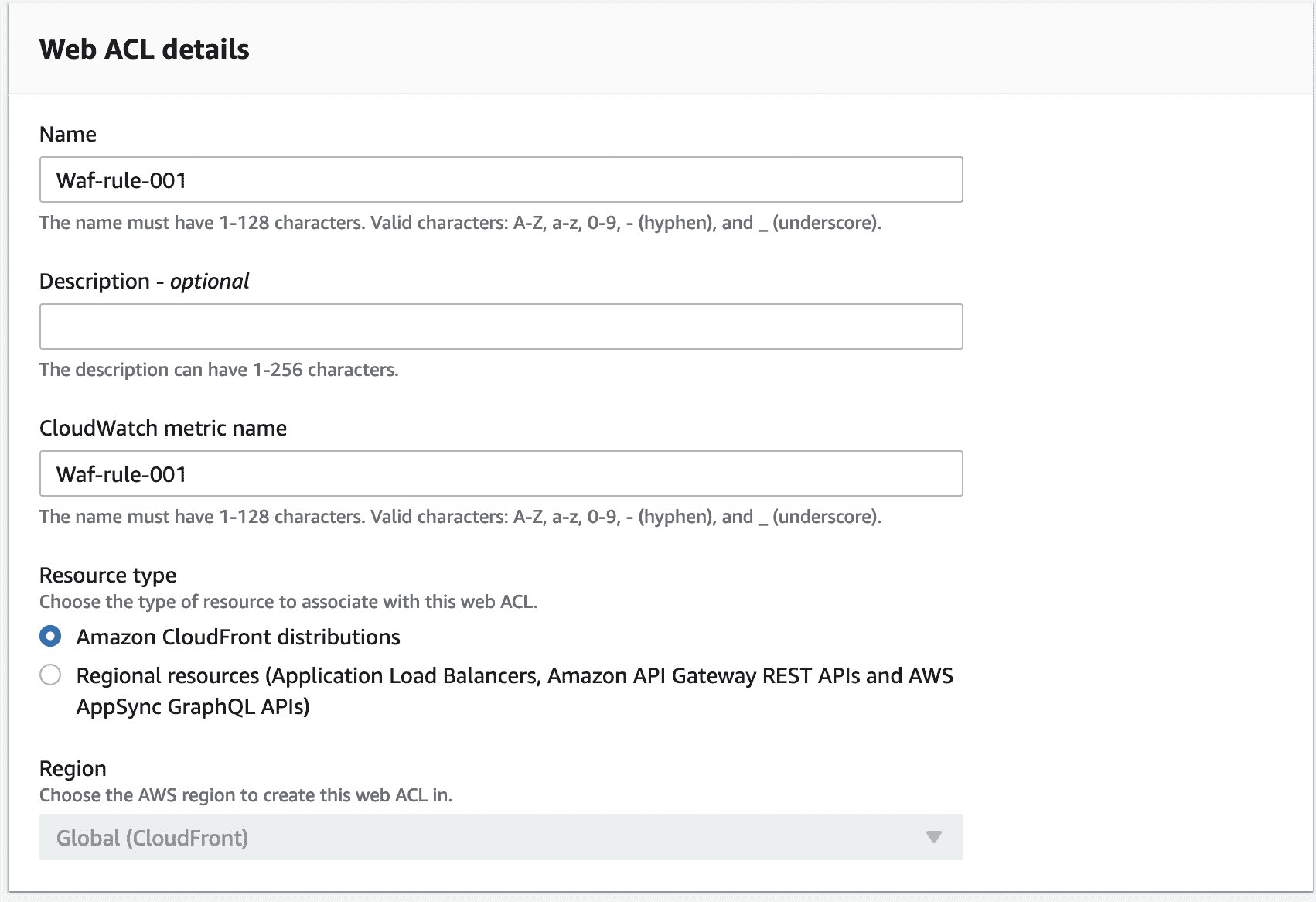Click the 'Region' label
Screen dimensions: 1316x902
[73, 768]
